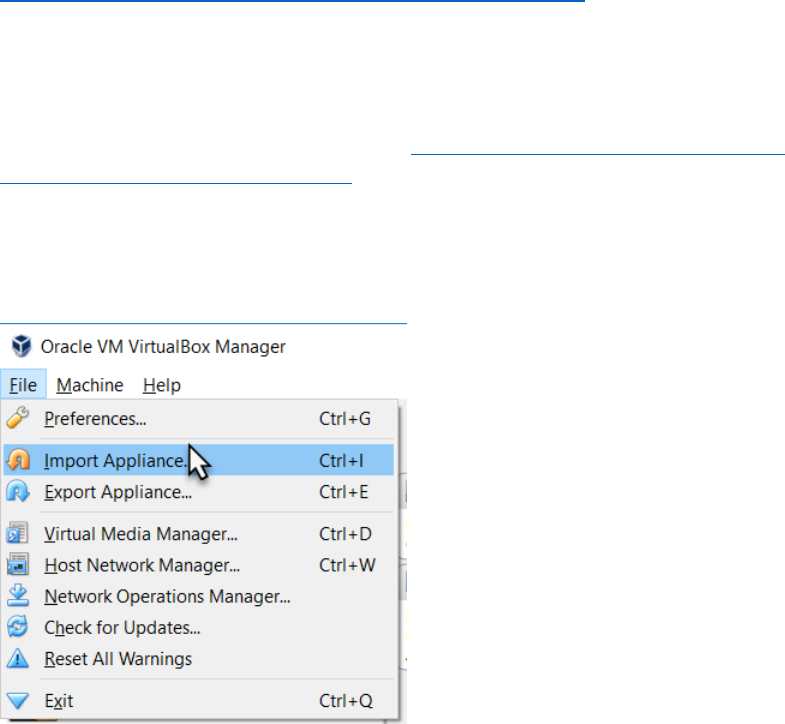Click the VirtualBox cube logo in title bar
Screen dimensions: 785x724
(x=22, y=346)
